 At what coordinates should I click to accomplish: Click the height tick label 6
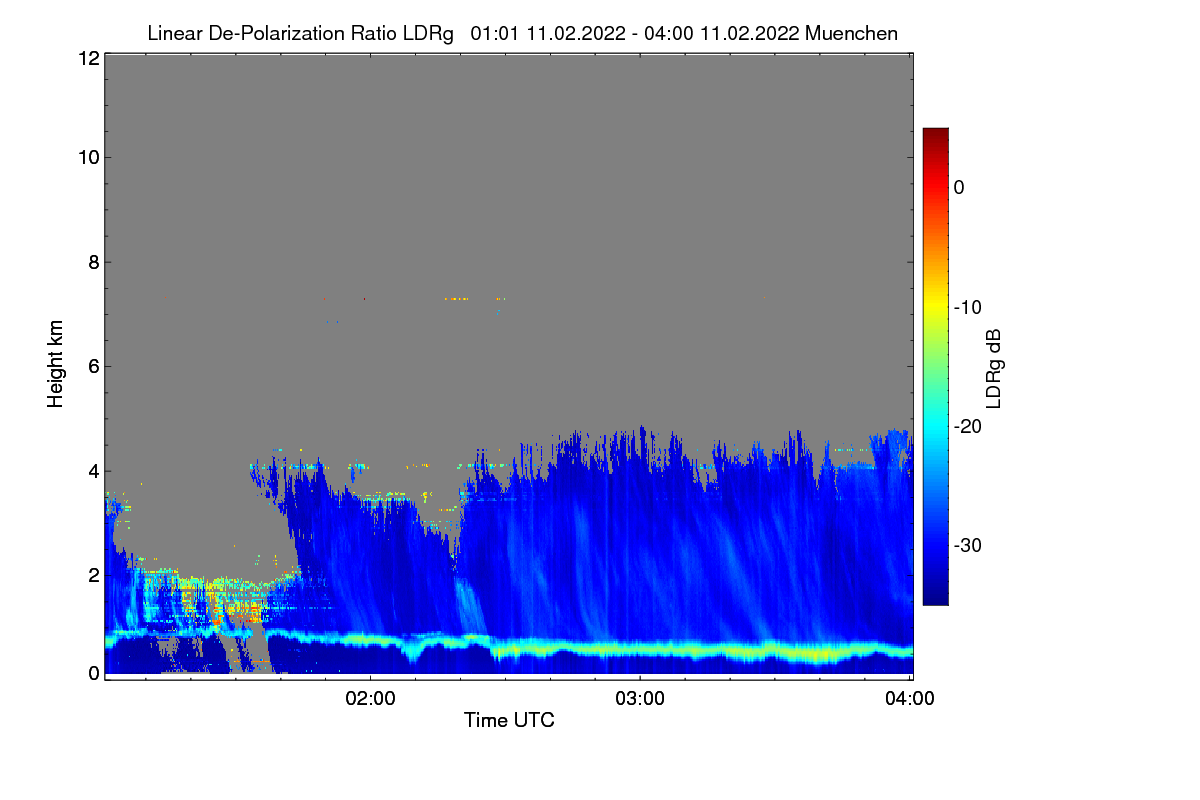(93, 366)
